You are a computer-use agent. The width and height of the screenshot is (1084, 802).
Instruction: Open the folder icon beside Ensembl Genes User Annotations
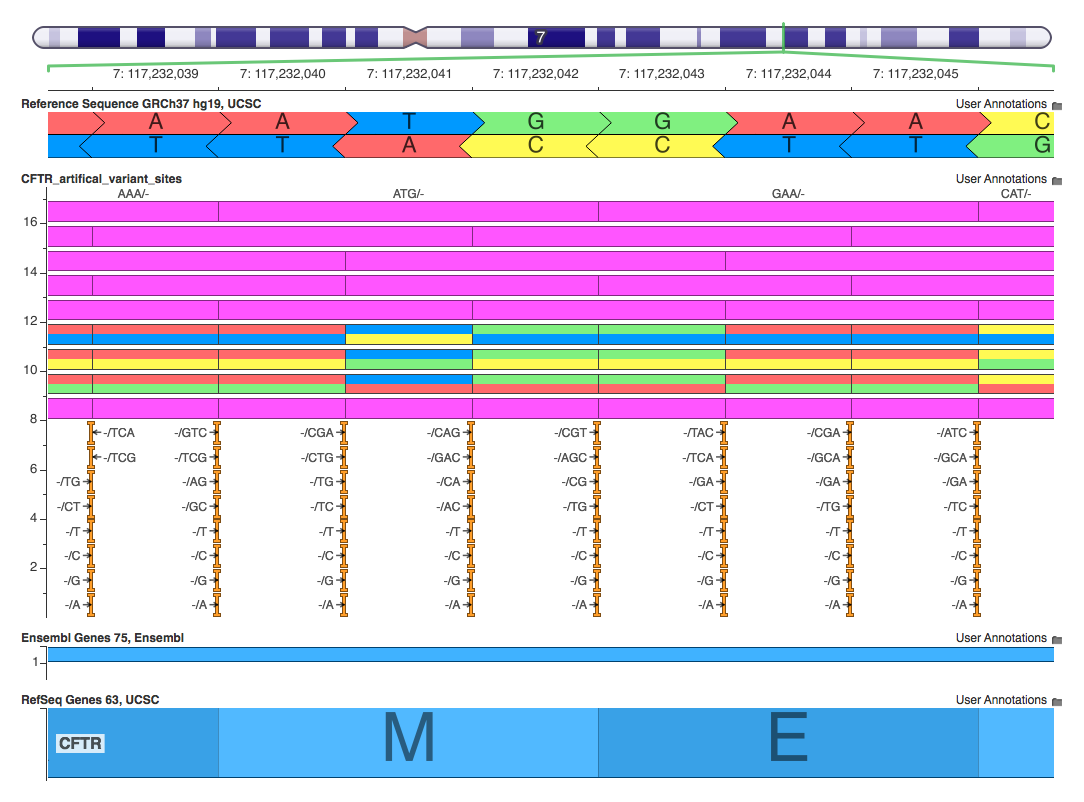(x=1057, y=638)
